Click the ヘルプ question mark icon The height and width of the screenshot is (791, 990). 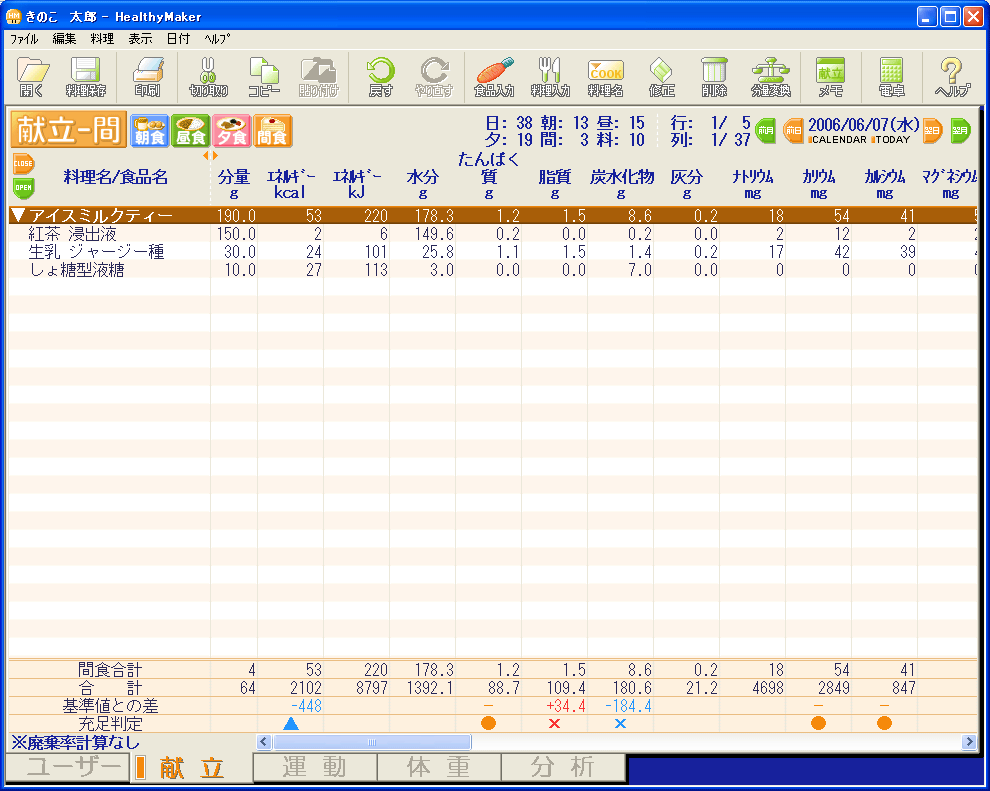[952, 77]
